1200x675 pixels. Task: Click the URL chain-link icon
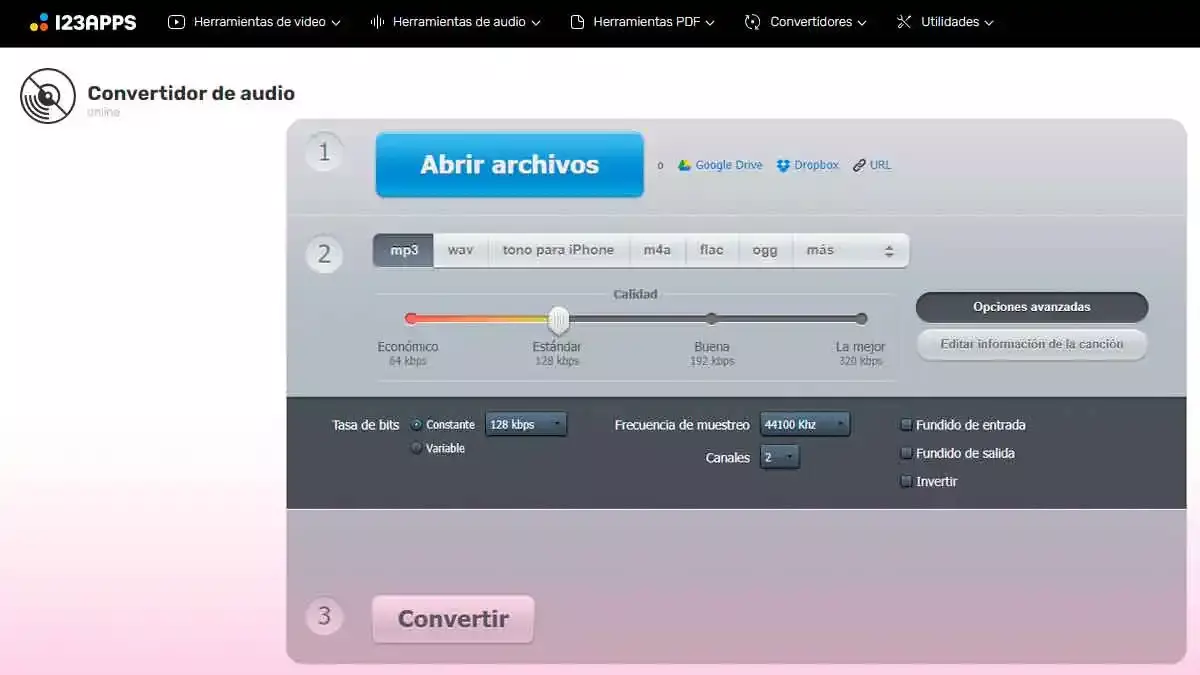[859, 166]
